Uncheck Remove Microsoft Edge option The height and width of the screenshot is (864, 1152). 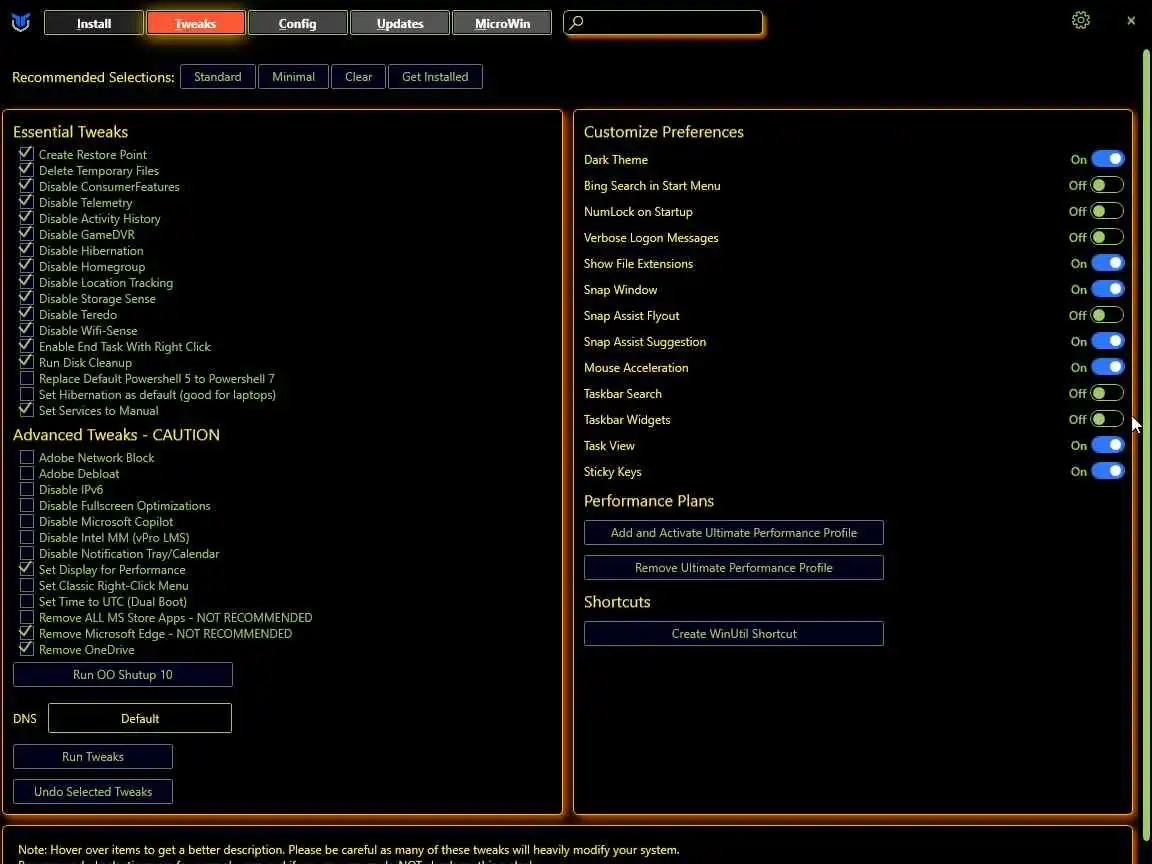pos(26,633)
